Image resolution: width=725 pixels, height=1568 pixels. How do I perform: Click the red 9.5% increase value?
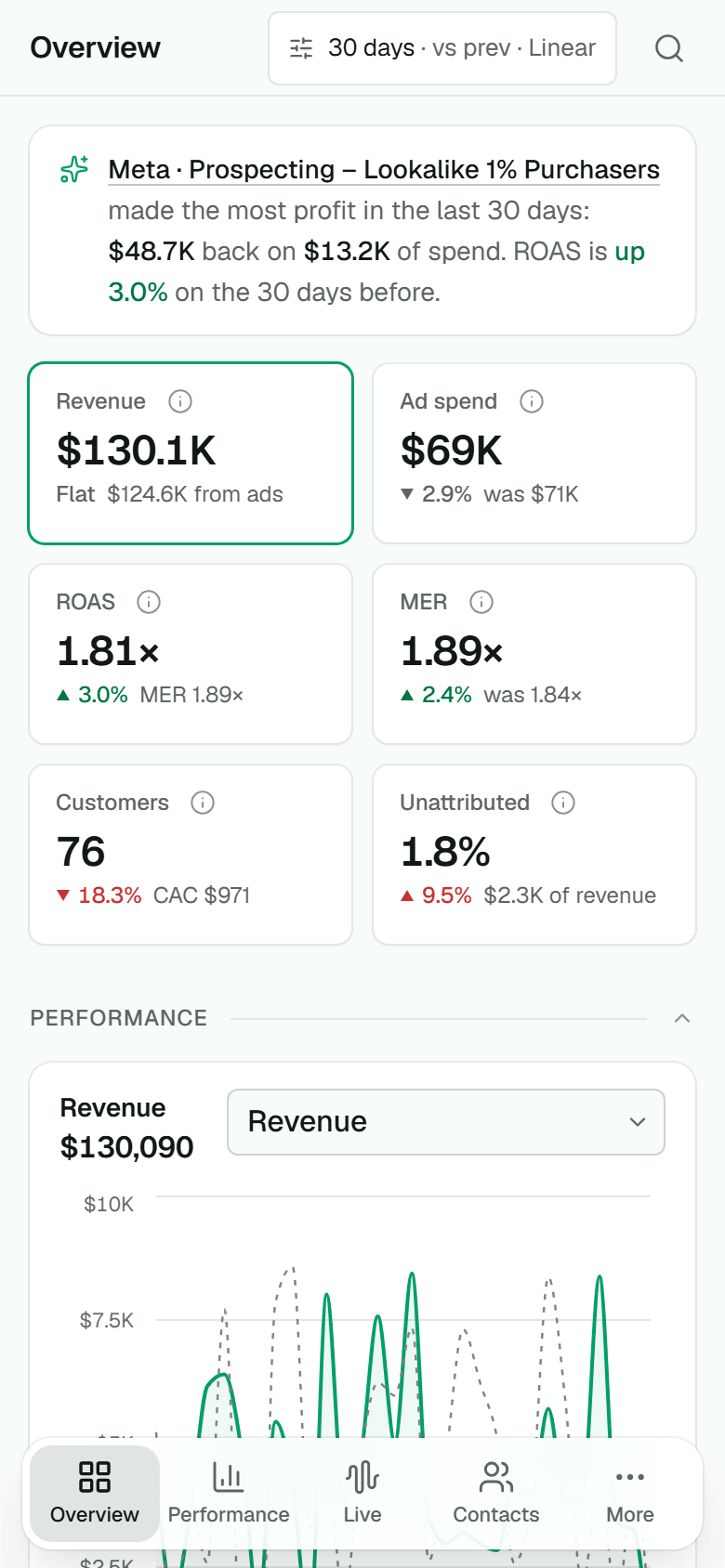tap(447, 895)
